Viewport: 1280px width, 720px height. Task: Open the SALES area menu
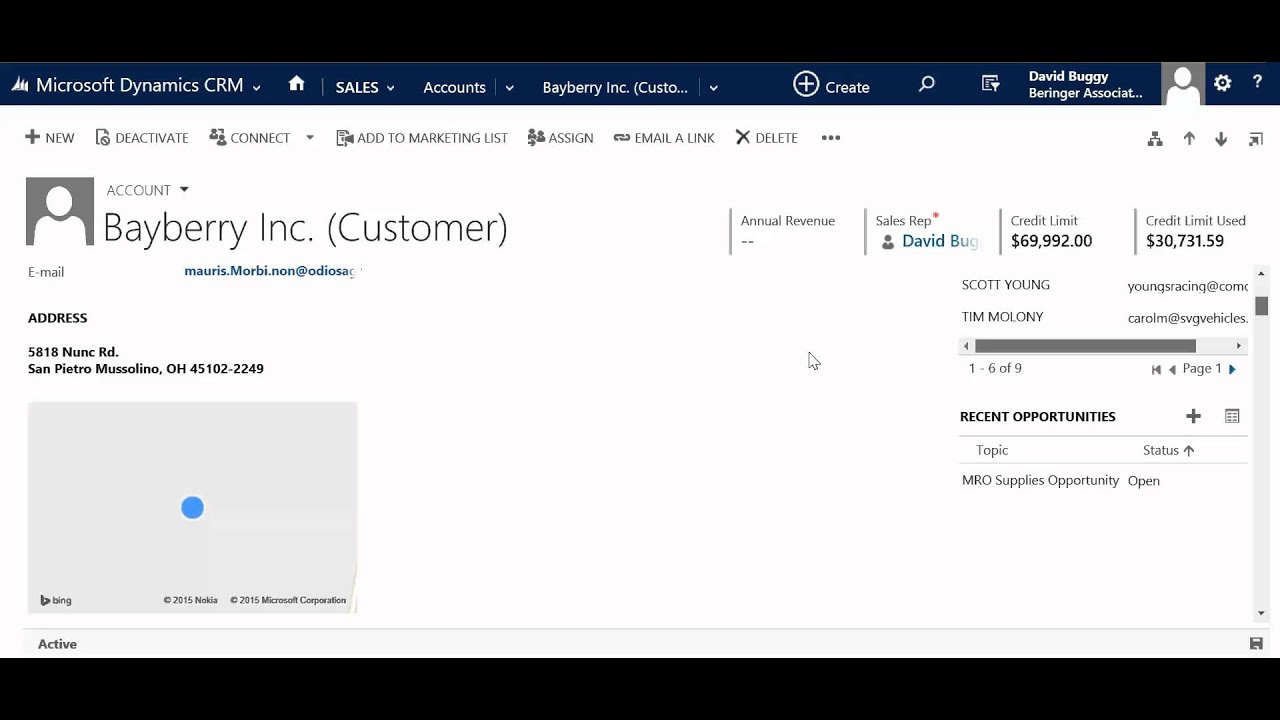[x=365, y=87]
